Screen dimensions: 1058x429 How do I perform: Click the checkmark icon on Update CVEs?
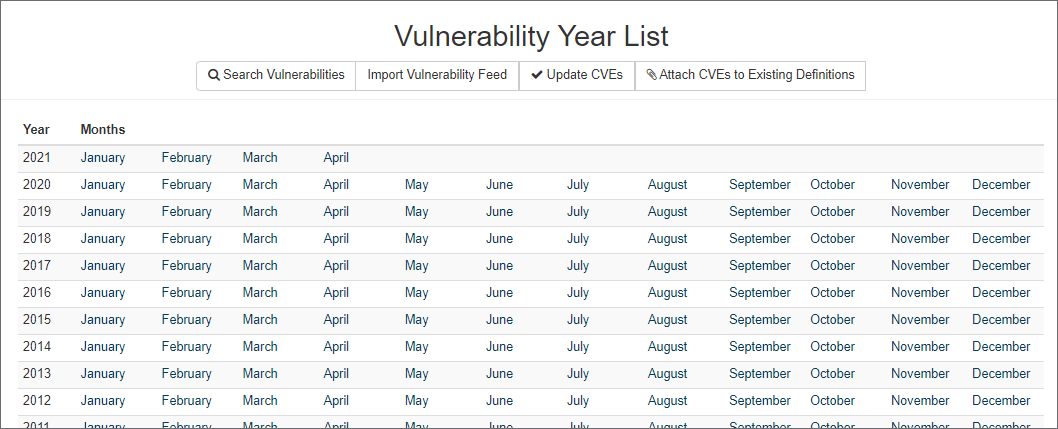point(537,75)
